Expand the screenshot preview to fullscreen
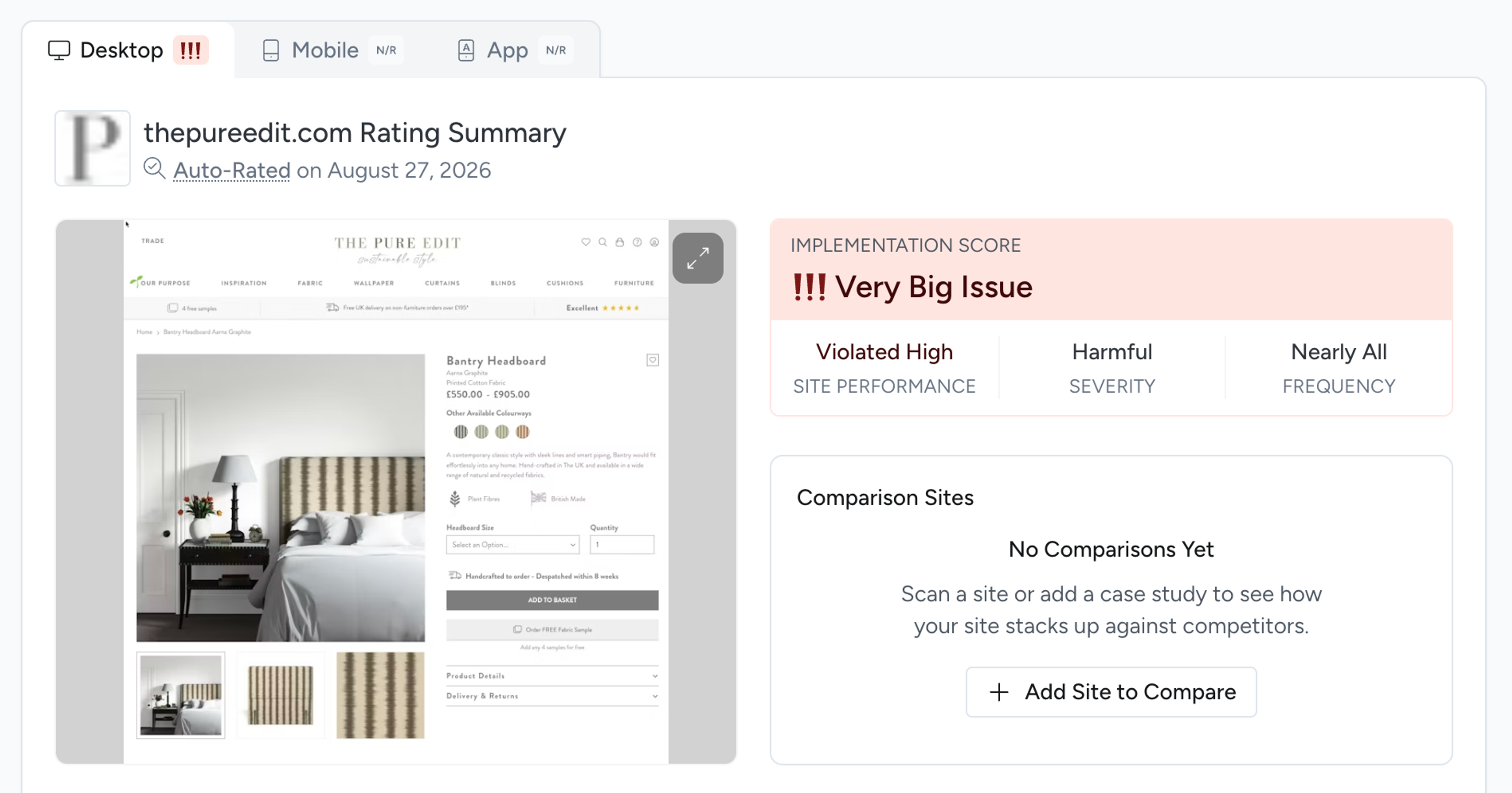 (x=697, y=258)
